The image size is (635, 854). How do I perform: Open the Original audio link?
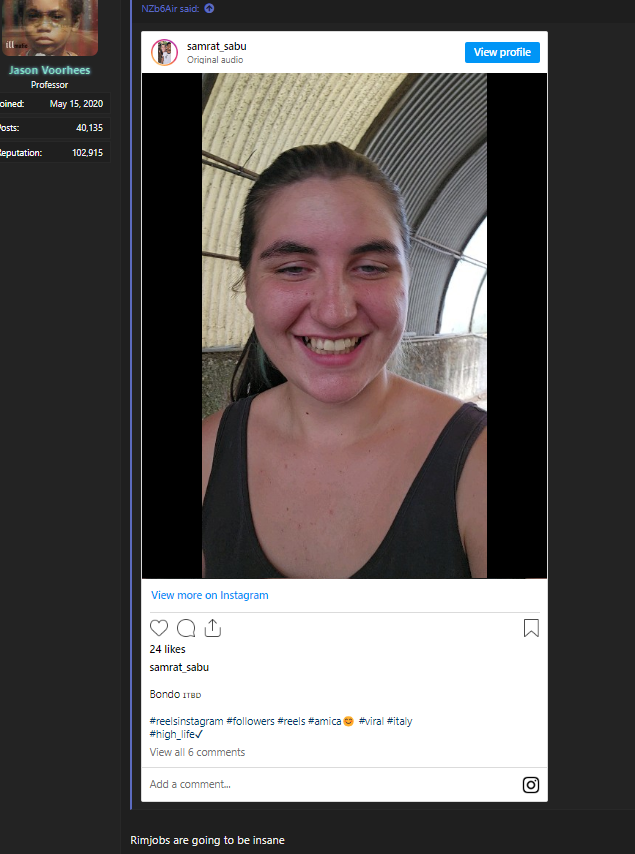(x=215, y=60)
